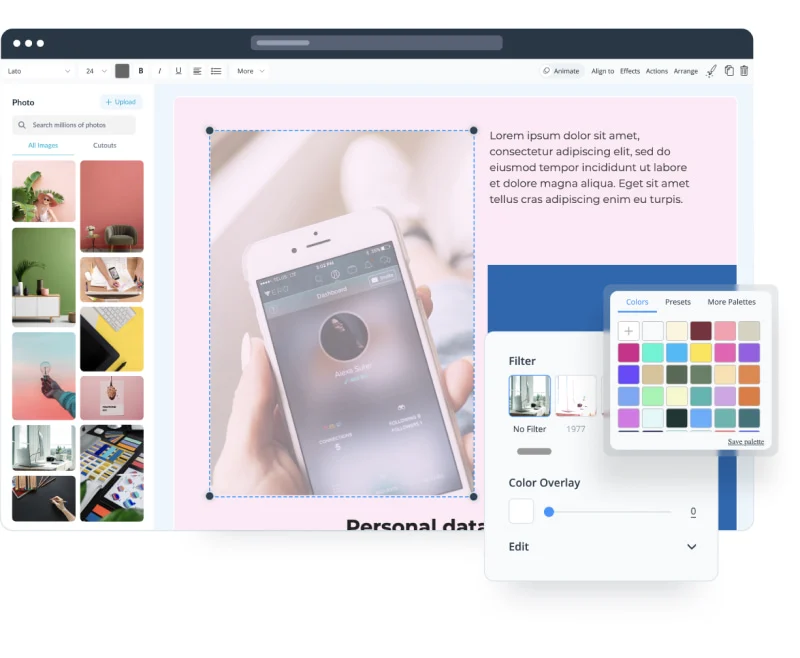Open list style options
The width and height of the screenshot is (800, 658).
tap(216, 71)
